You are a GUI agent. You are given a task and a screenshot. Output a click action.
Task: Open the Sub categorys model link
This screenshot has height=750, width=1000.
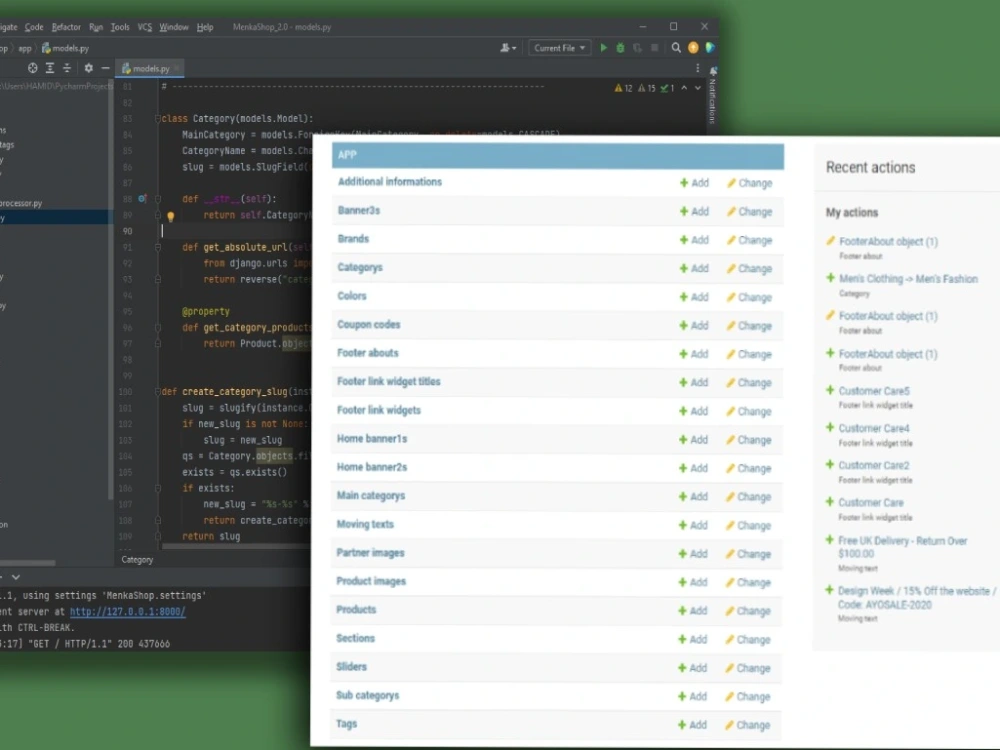point(367,695)
